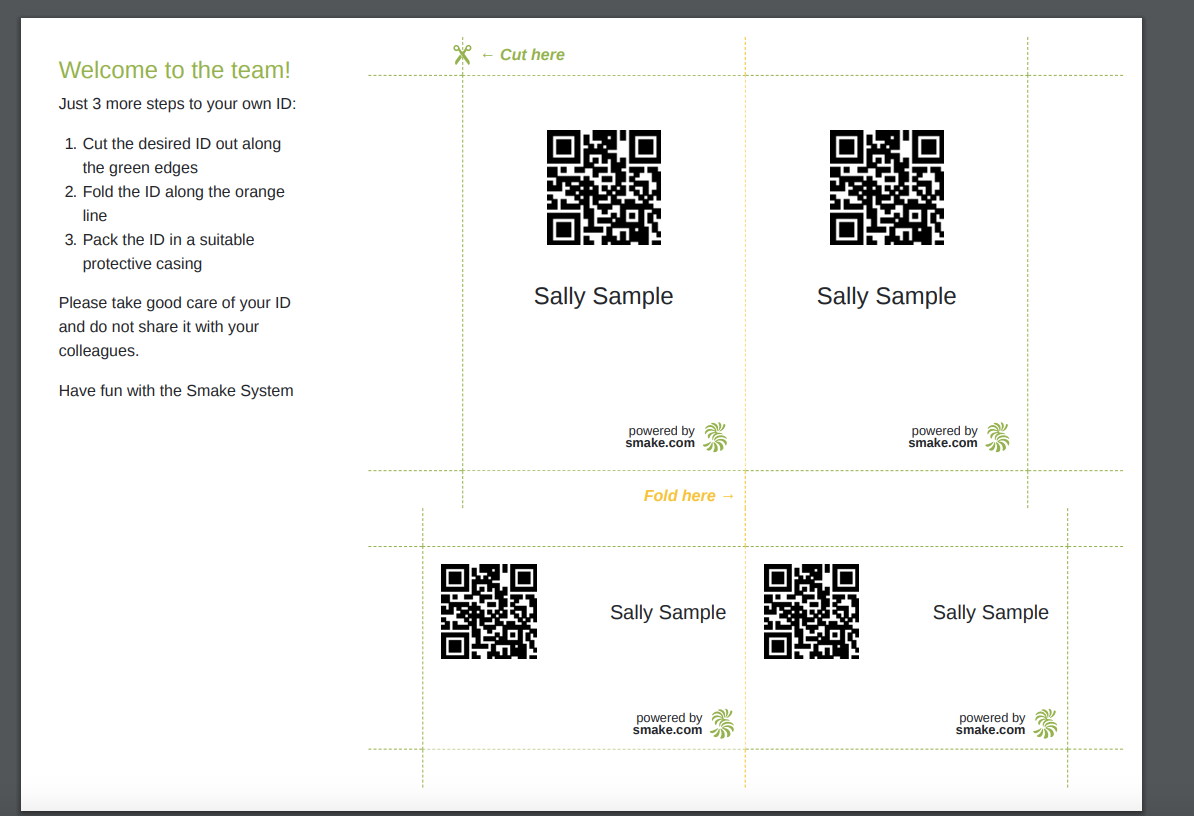The width and height of the screenshot is (1194, 816).
Task: Click the smake logo on top-left card
Action: [715, 437]
